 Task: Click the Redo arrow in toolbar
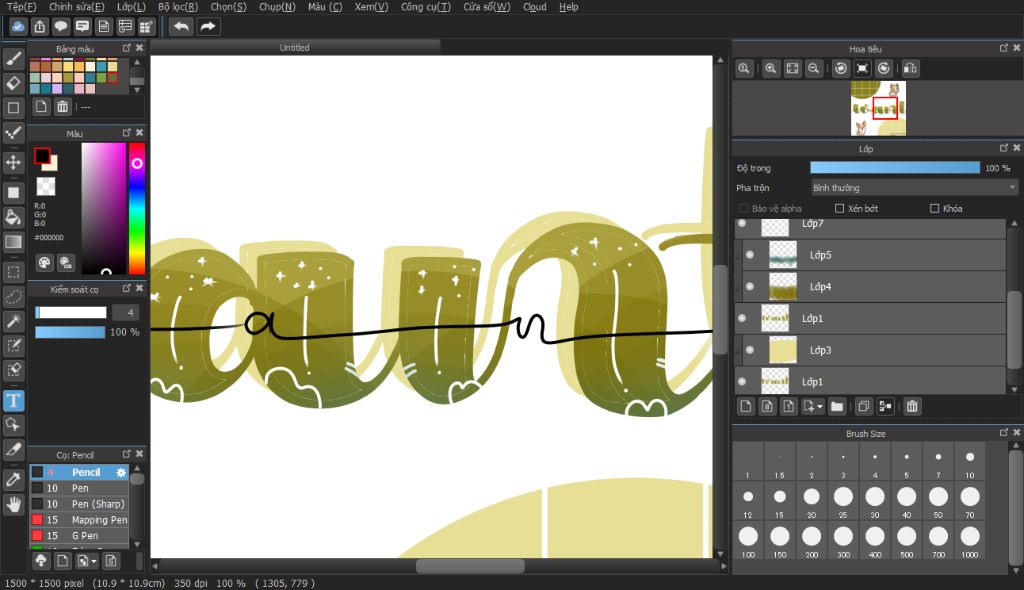208,27
